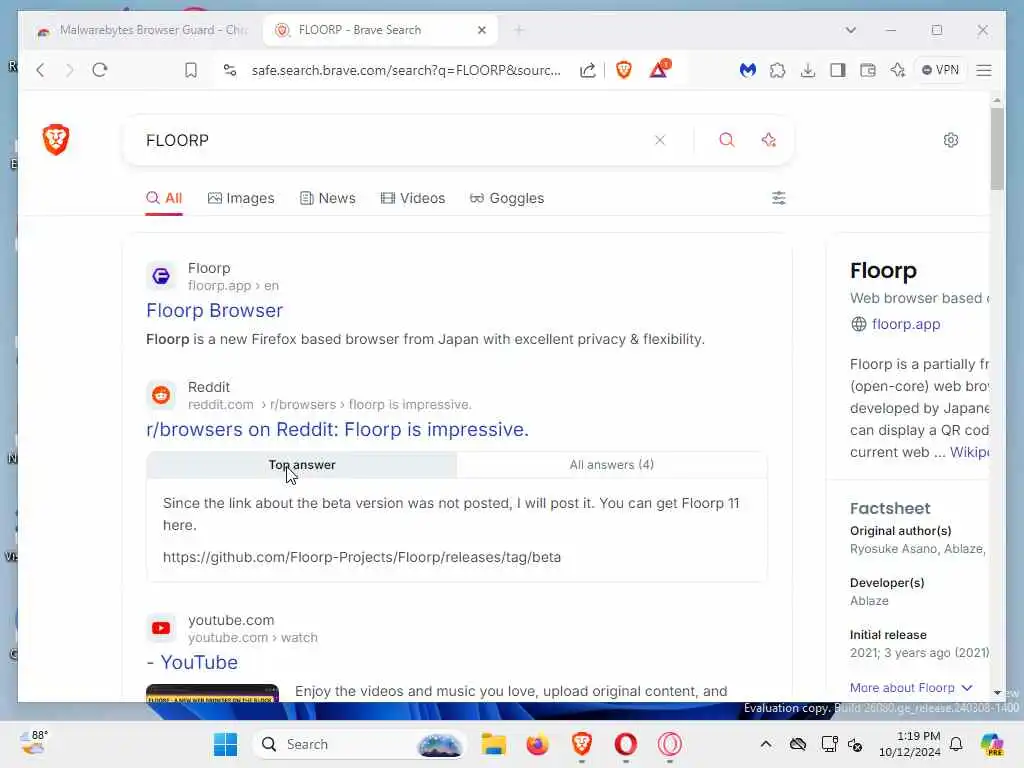1024x768 pixels.
Task: Show downloads from the toolbar
Action: pyautogui.click(x=808, y=70)
